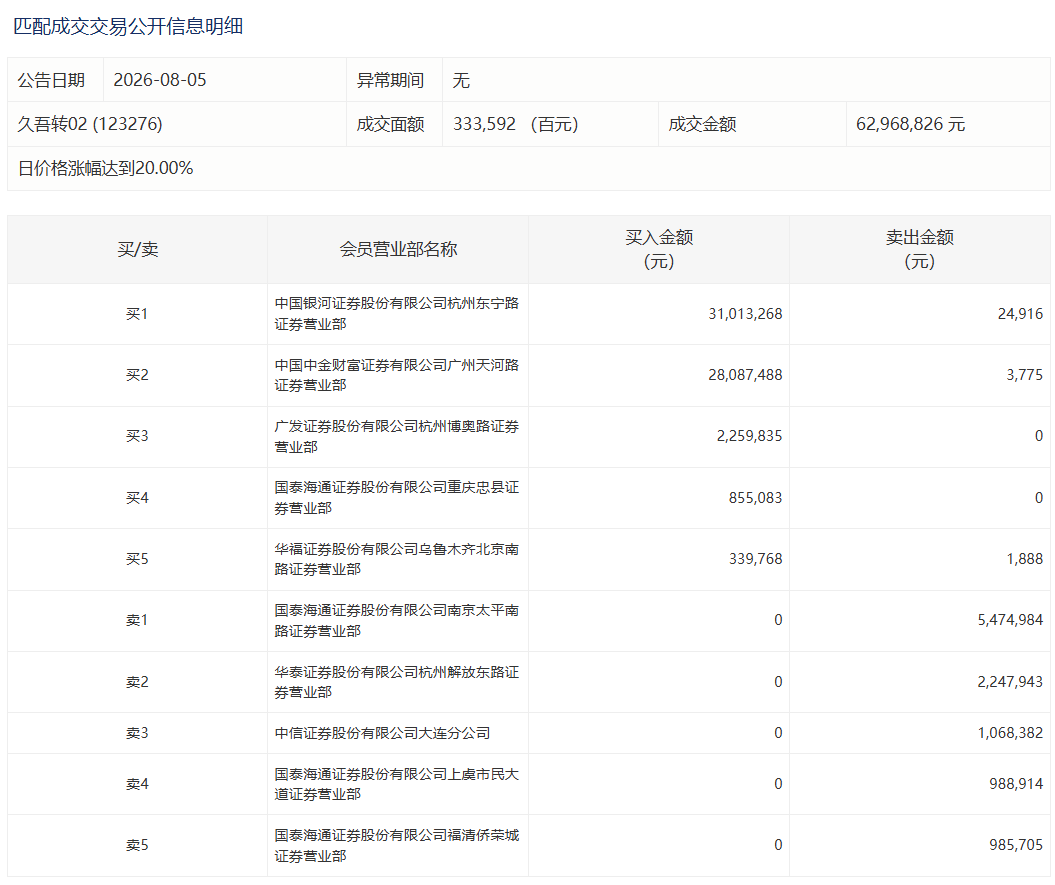Click the 会员营业部名称 column header
1055x885 pixels.
tap(398, 250)
